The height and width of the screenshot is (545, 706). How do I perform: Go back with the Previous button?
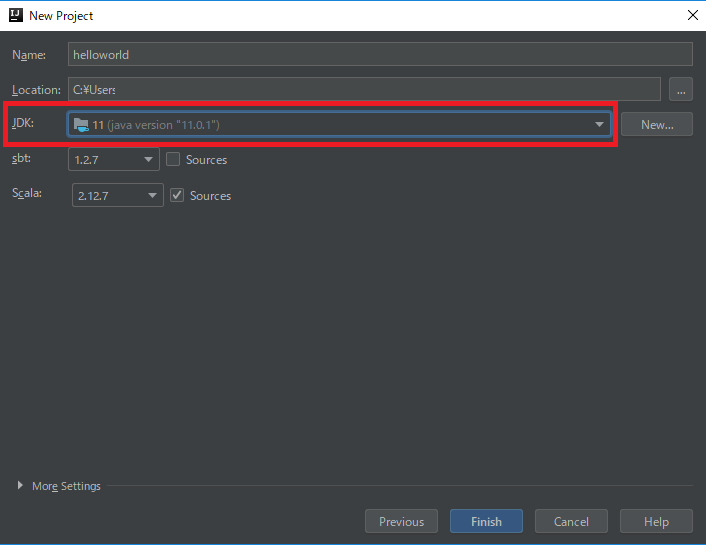401,522
